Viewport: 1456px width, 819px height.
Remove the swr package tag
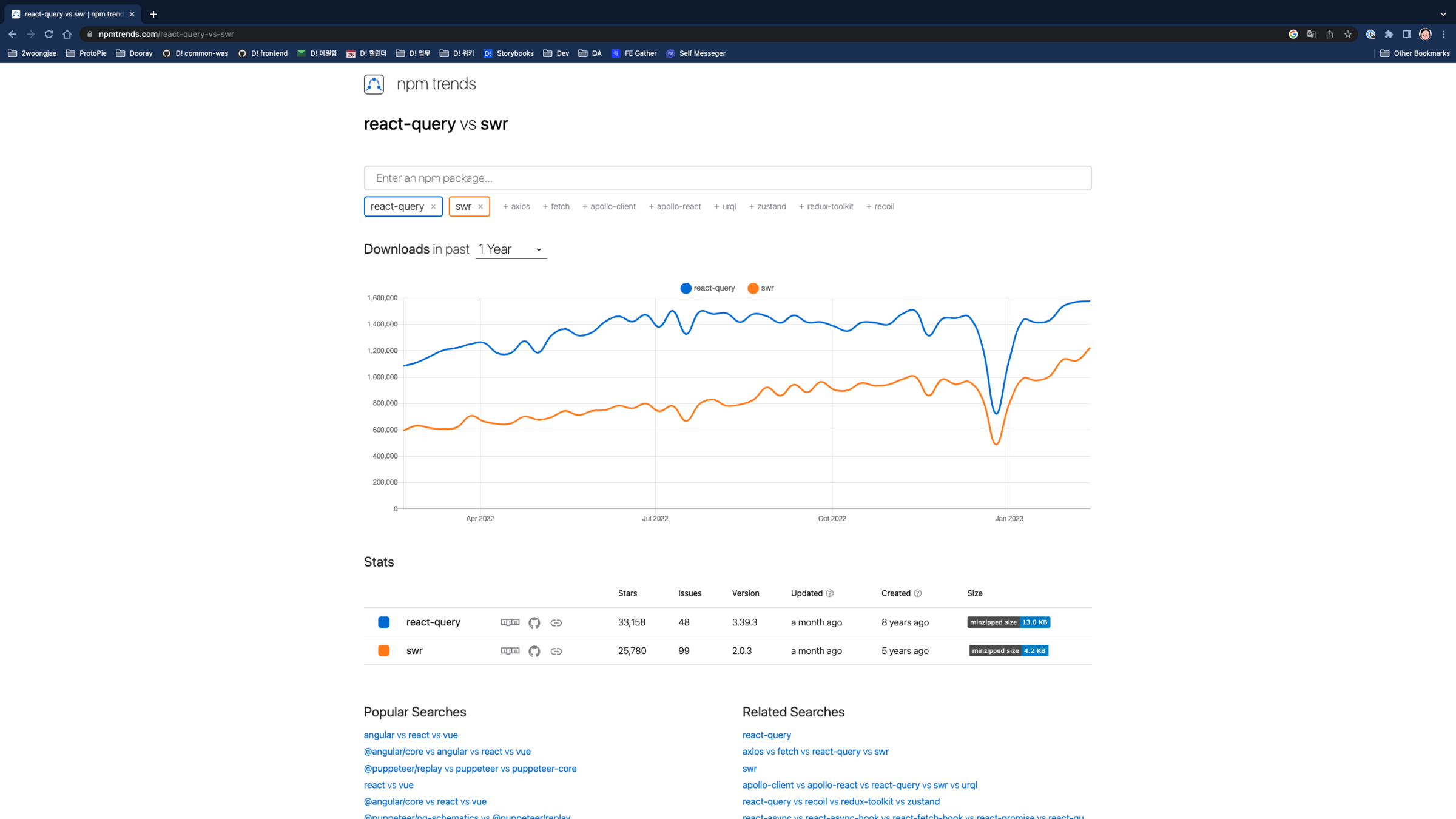tap(480, 207)
